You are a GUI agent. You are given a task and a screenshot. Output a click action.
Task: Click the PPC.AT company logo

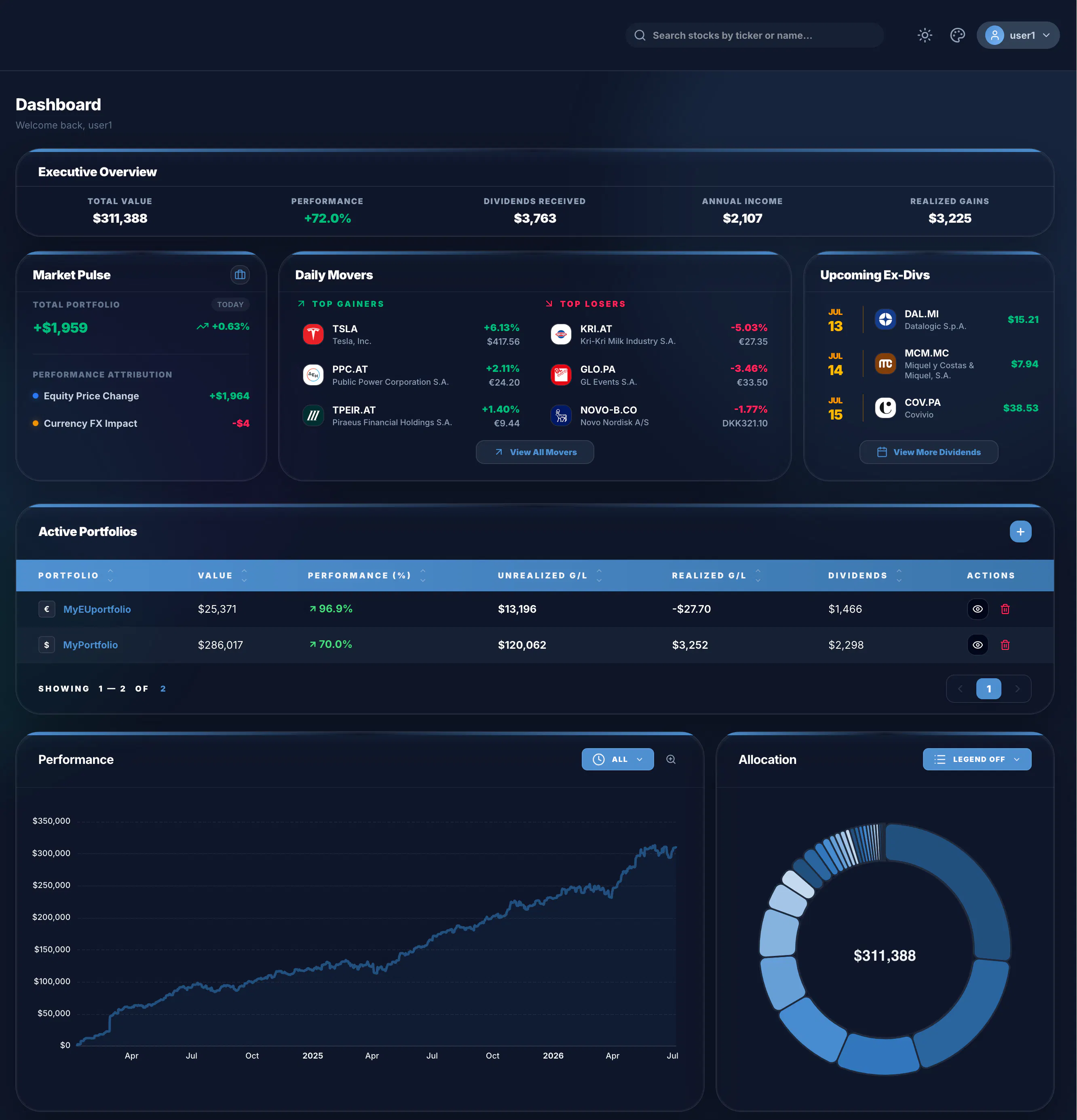coord(313,375)
